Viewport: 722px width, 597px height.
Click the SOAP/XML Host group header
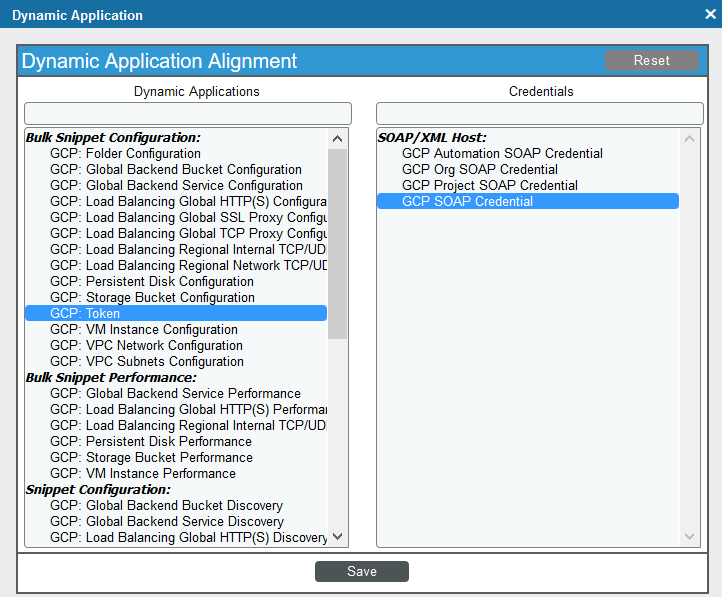(432, 138)
